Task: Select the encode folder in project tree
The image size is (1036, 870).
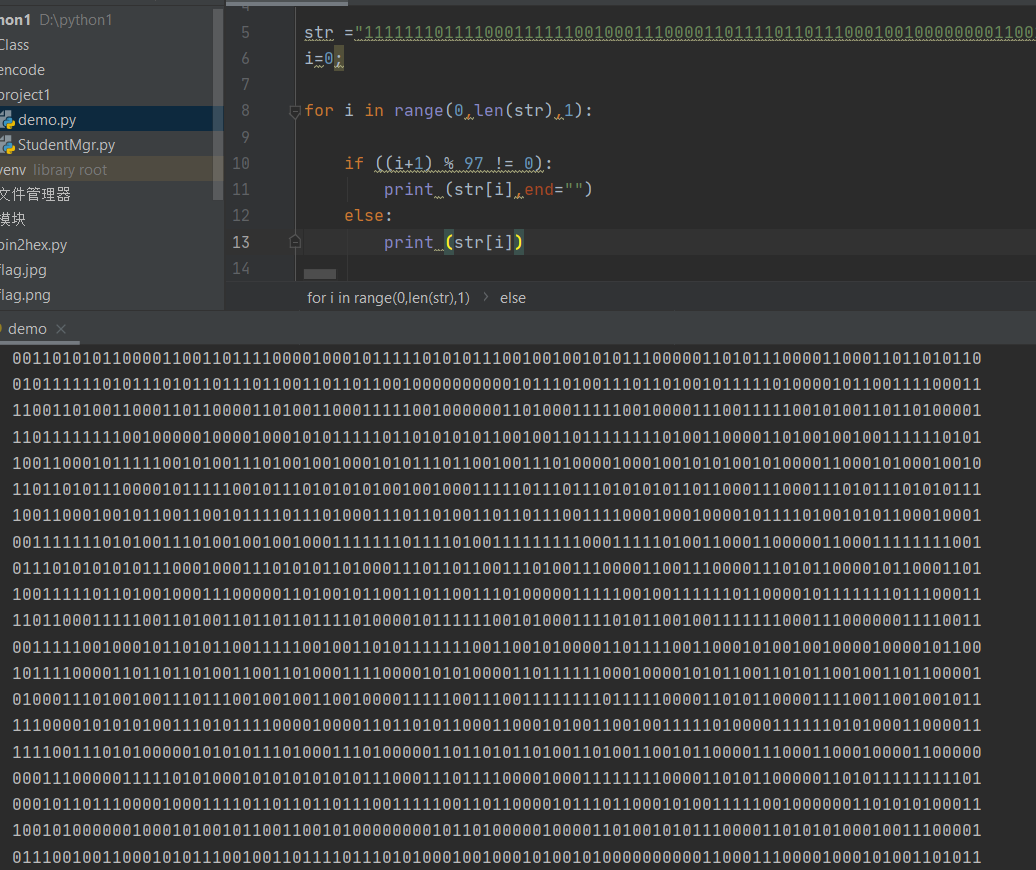Action: (22, 70)
